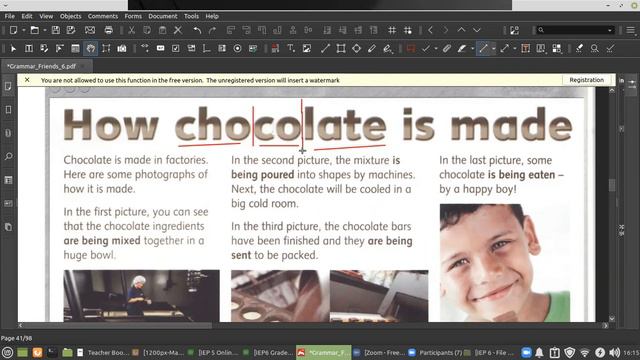Open Participants (7) taskbar window
640x360 pixels.
pos(436,353)
